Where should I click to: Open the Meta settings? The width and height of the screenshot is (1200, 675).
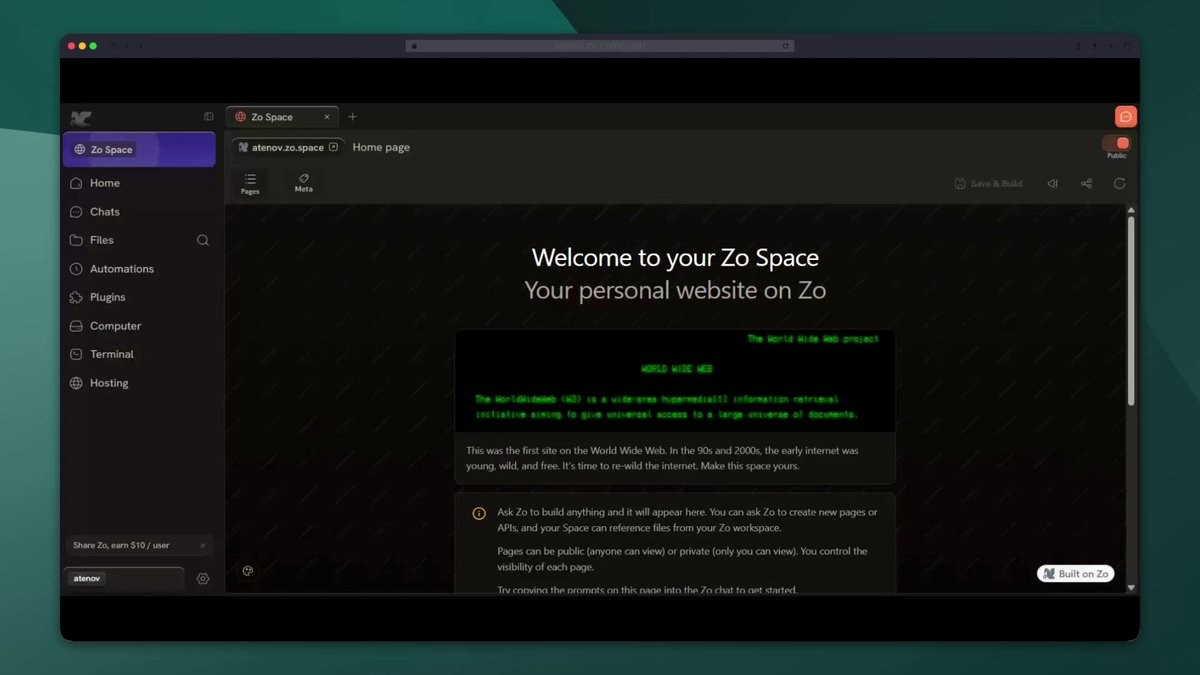(304, 183)
